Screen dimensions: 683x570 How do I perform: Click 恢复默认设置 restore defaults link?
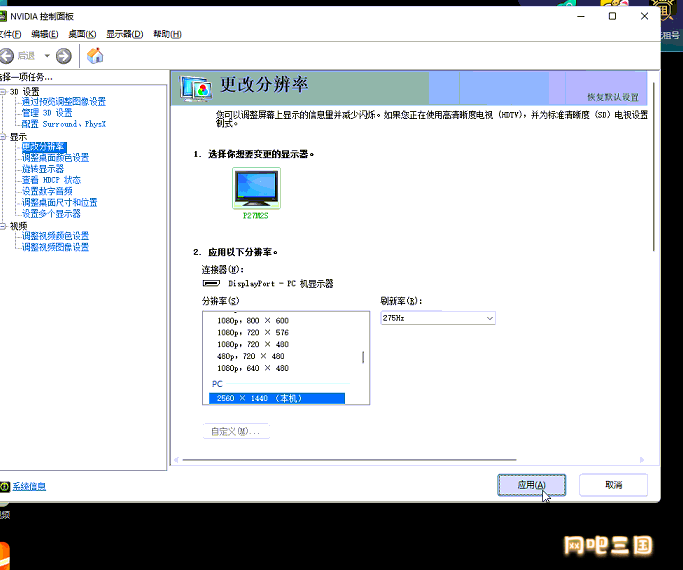[613, 97]
